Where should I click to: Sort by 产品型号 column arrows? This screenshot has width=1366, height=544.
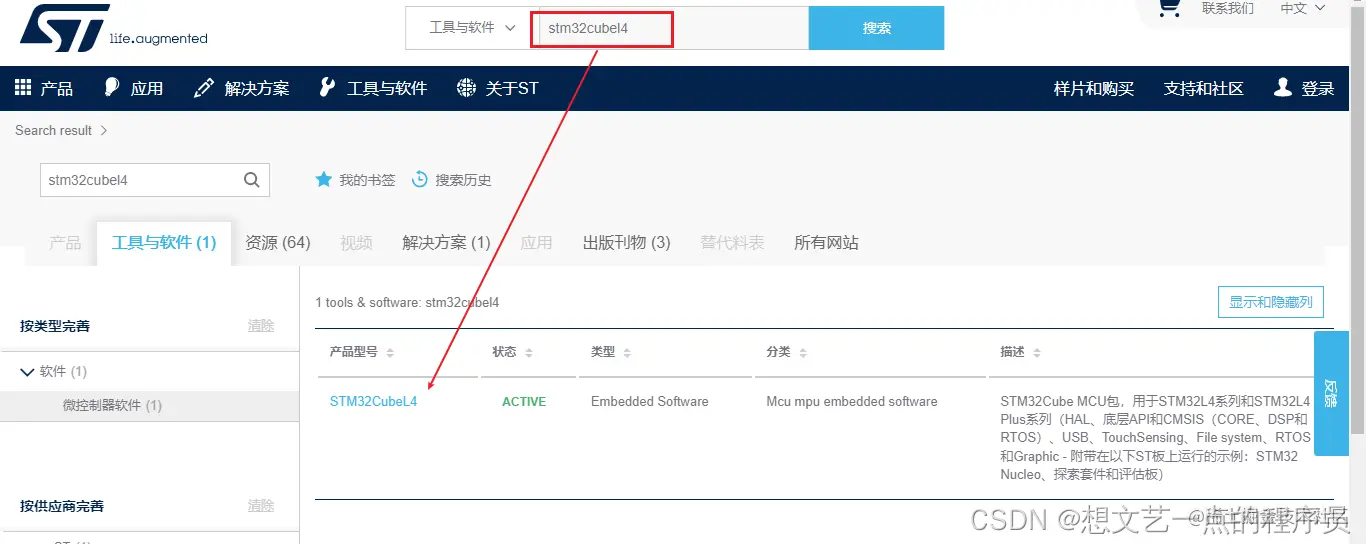[x=390, y=353]
